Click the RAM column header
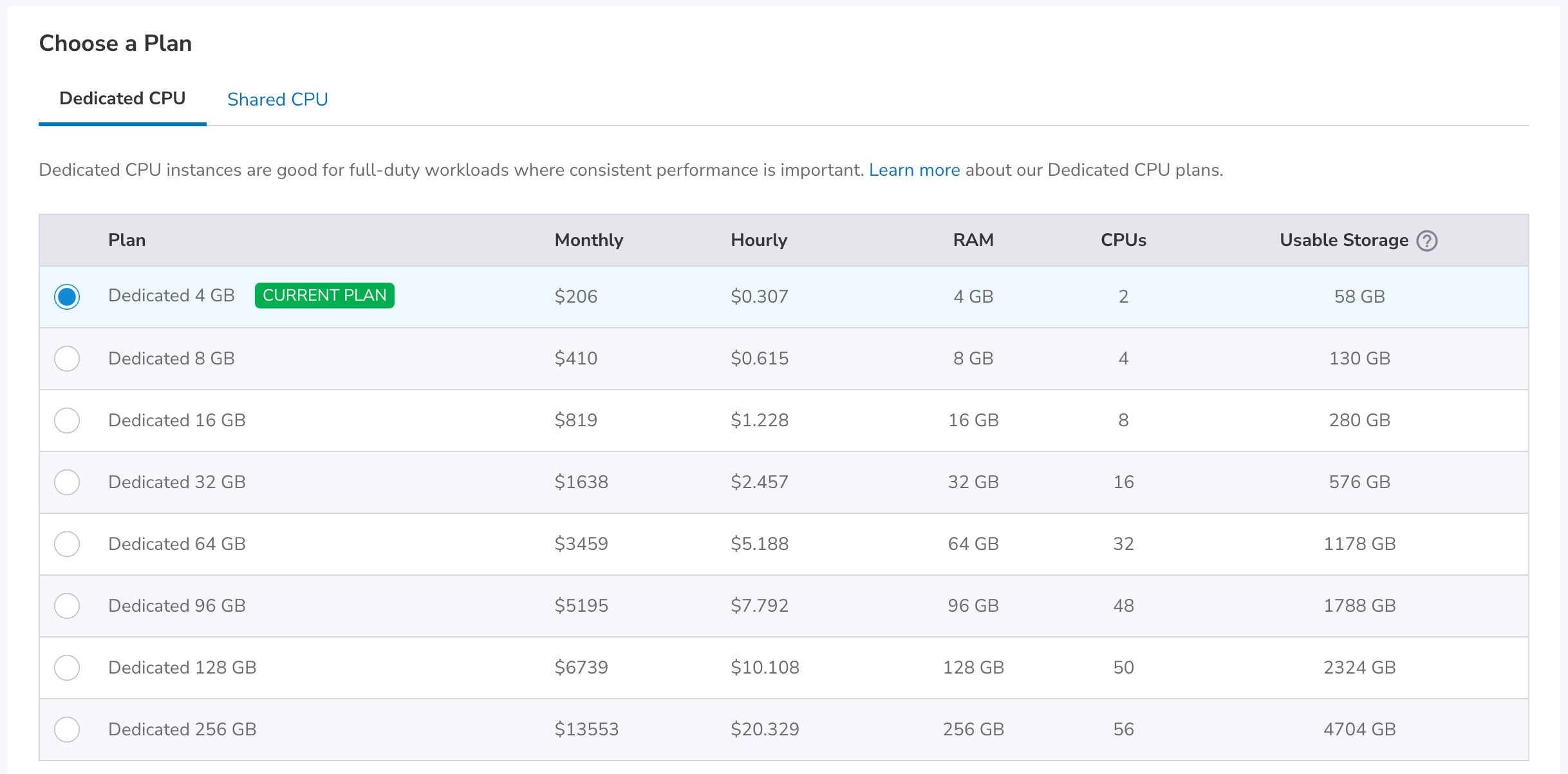1568x774 pixels. click(973, 240)
